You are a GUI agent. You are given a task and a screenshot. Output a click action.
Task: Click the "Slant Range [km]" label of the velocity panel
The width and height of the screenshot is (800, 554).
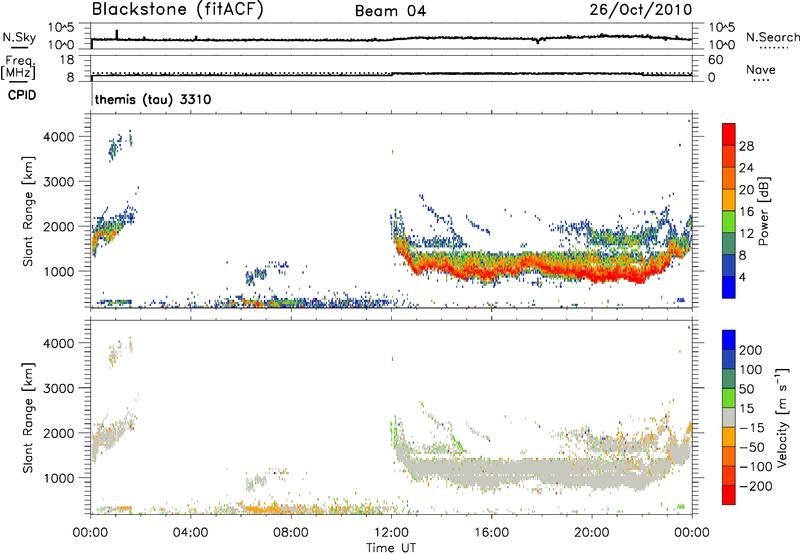click(x=28, y=417)
